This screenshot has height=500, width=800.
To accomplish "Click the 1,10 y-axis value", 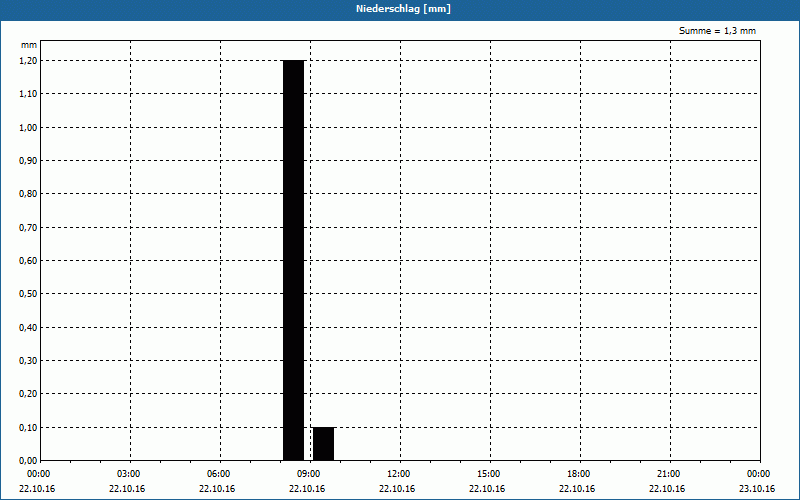I will click(28, 94).
